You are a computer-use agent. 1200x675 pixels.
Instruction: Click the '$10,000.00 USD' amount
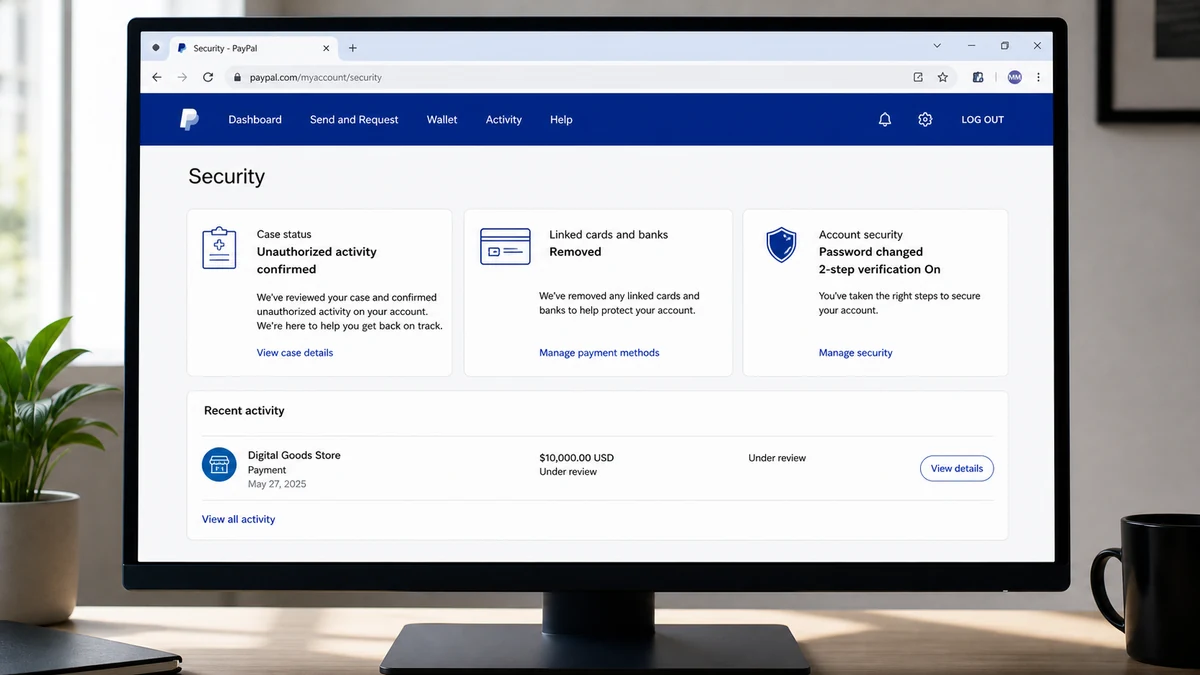(x=576, y=458)
